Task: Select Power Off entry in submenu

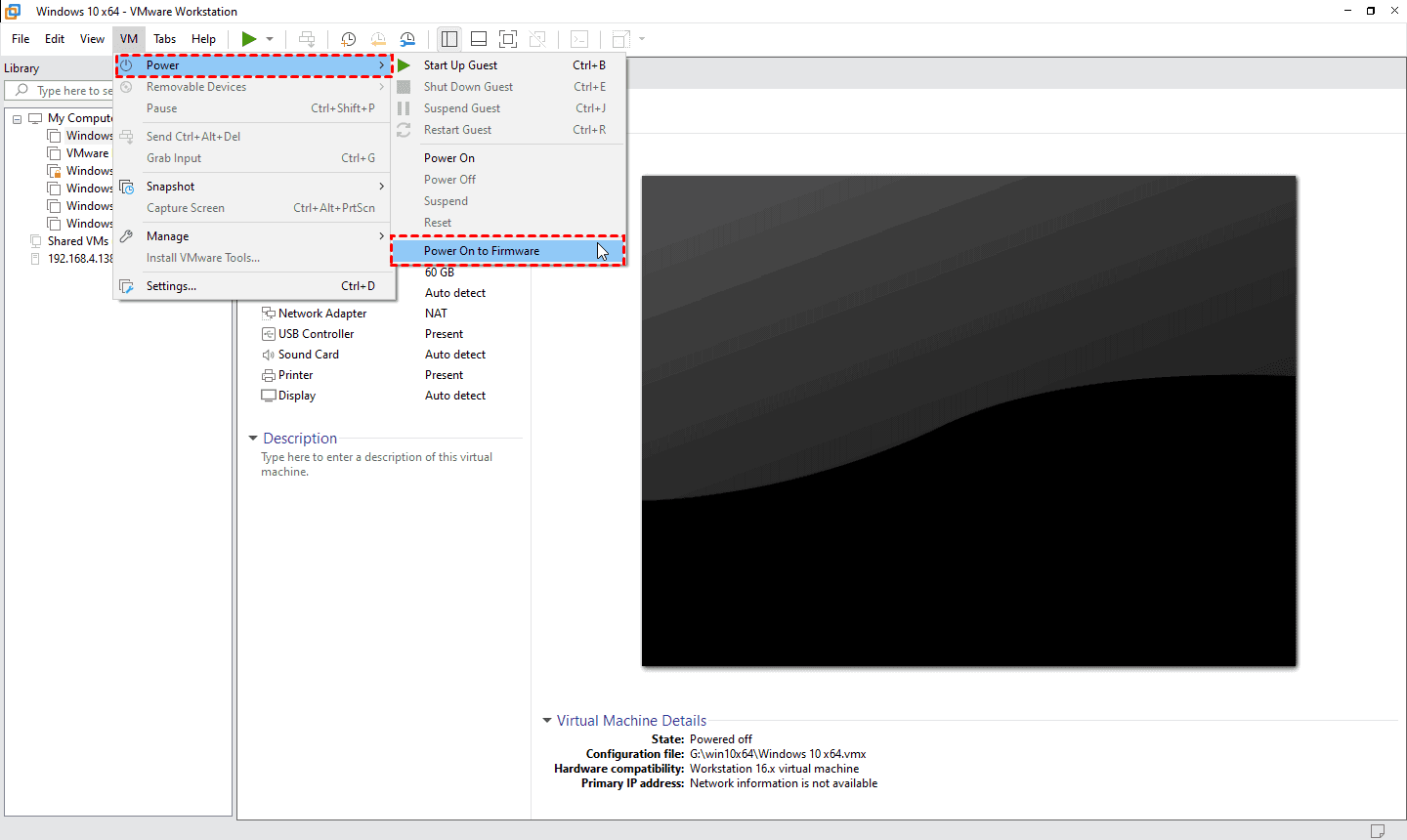Action: pos(507,180)
